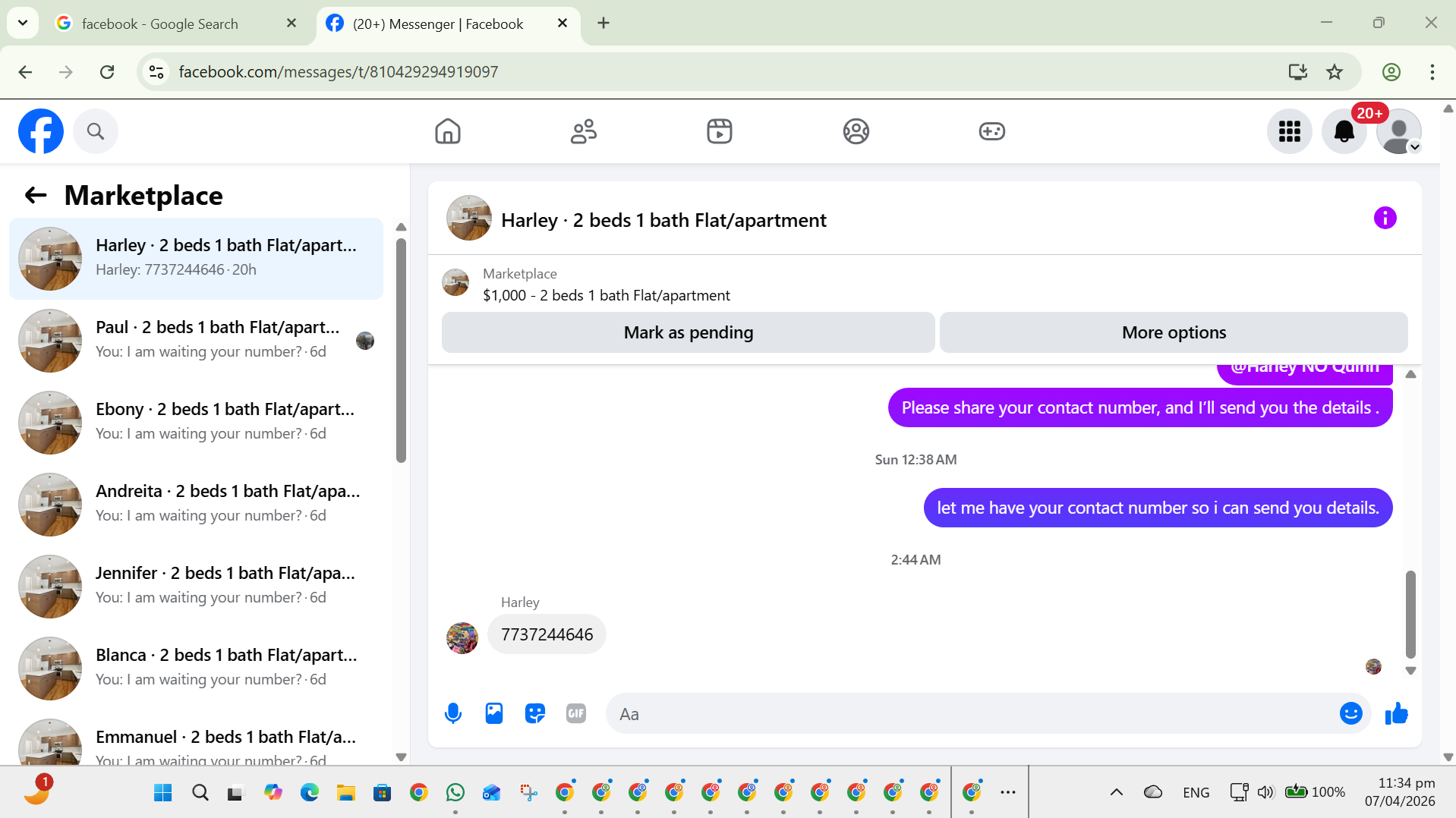Mark the listing as pending
Viewport: 1456px width, 818px height.
point(689,332)
